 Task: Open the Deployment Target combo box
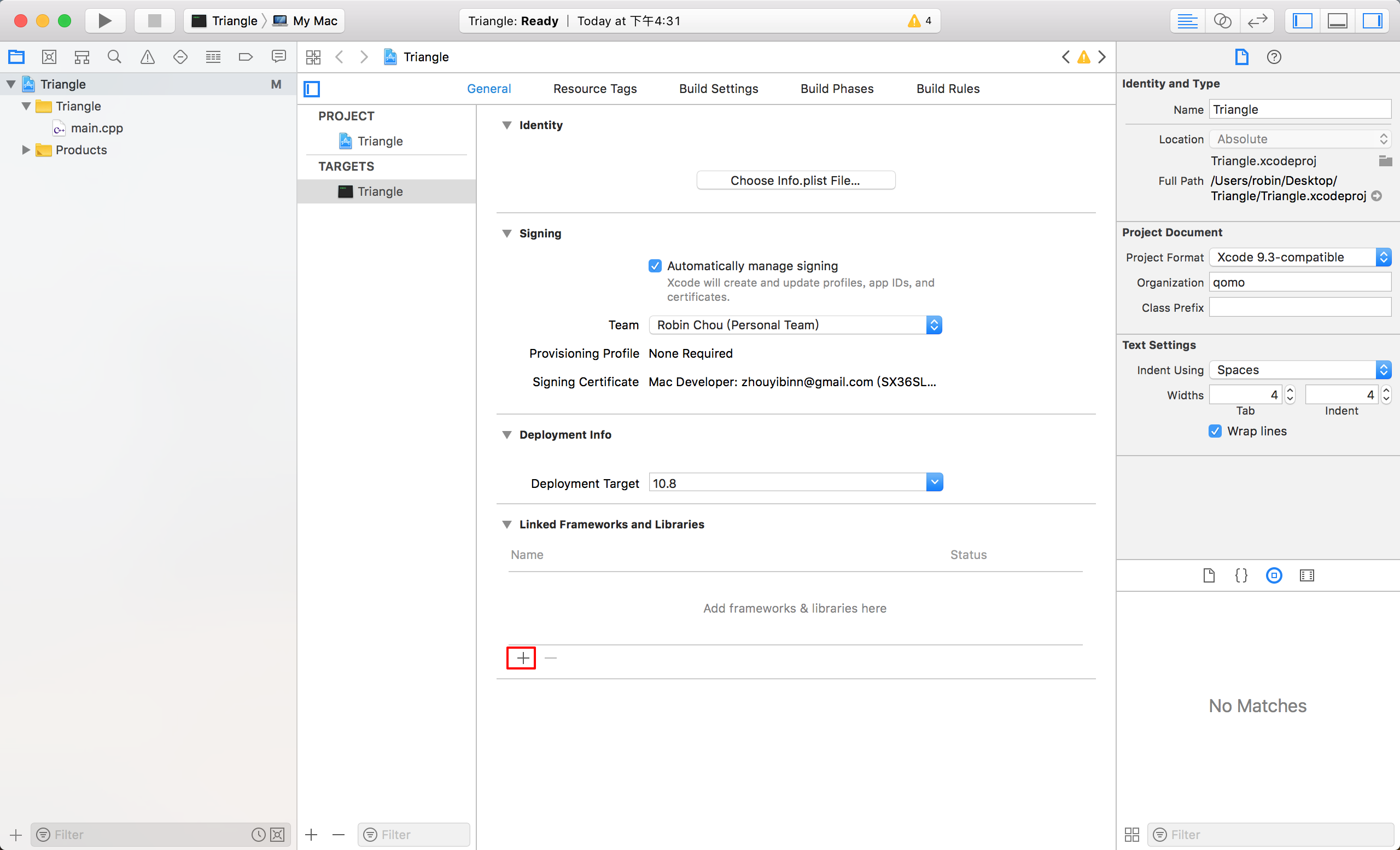(796, 482)
